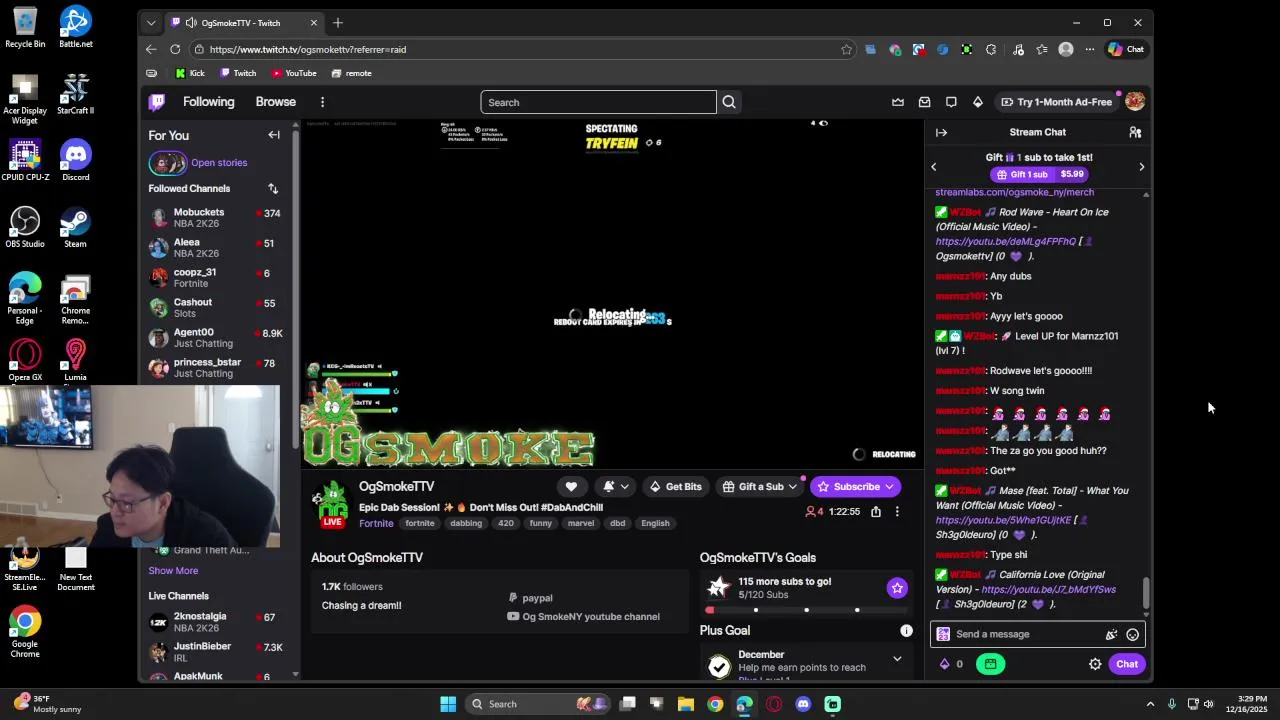This screenshot has width=1280, height=720.
Task: Open the Kick bookmark
Action: (190, 73)
